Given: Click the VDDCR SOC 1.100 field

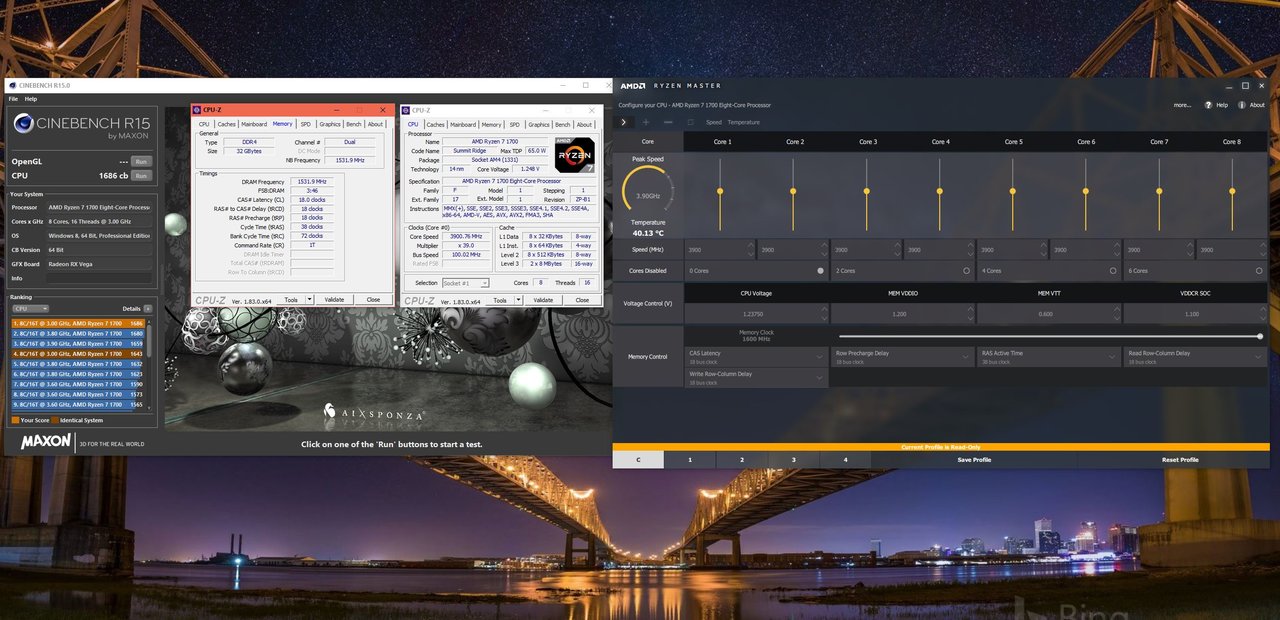Looking at the screenshot, I should coord(1195,313).
